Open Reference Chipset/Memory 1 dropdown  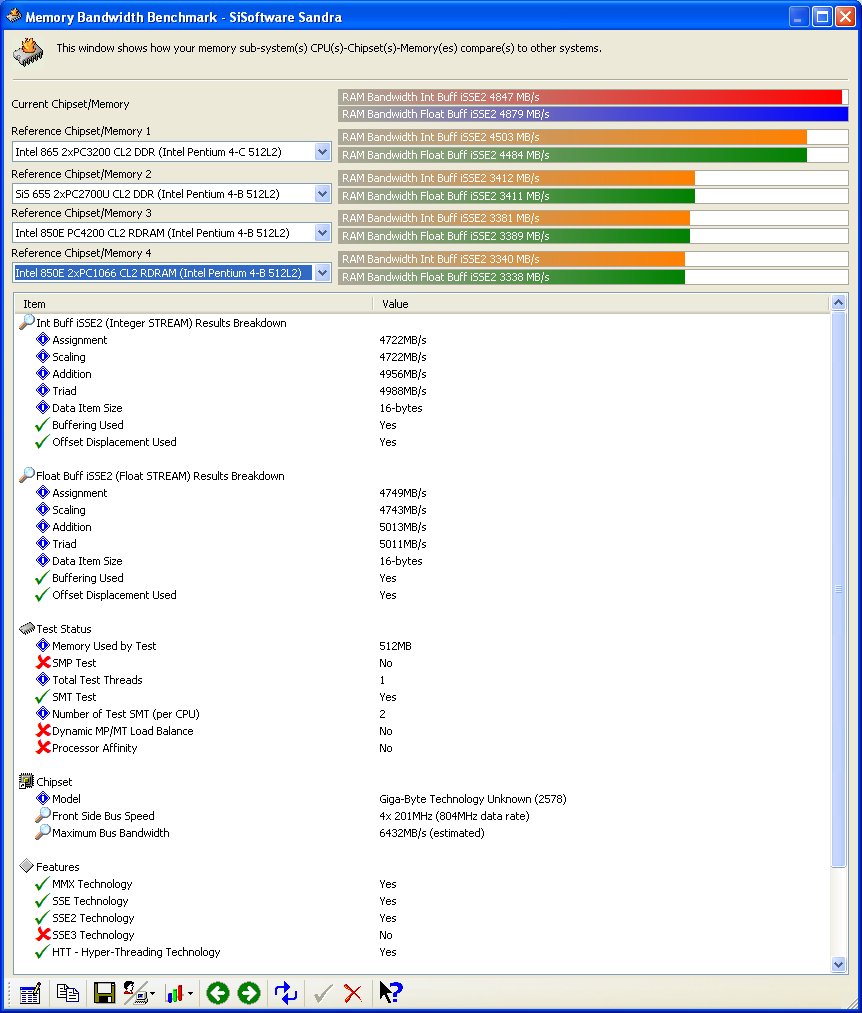click(322, 152)
